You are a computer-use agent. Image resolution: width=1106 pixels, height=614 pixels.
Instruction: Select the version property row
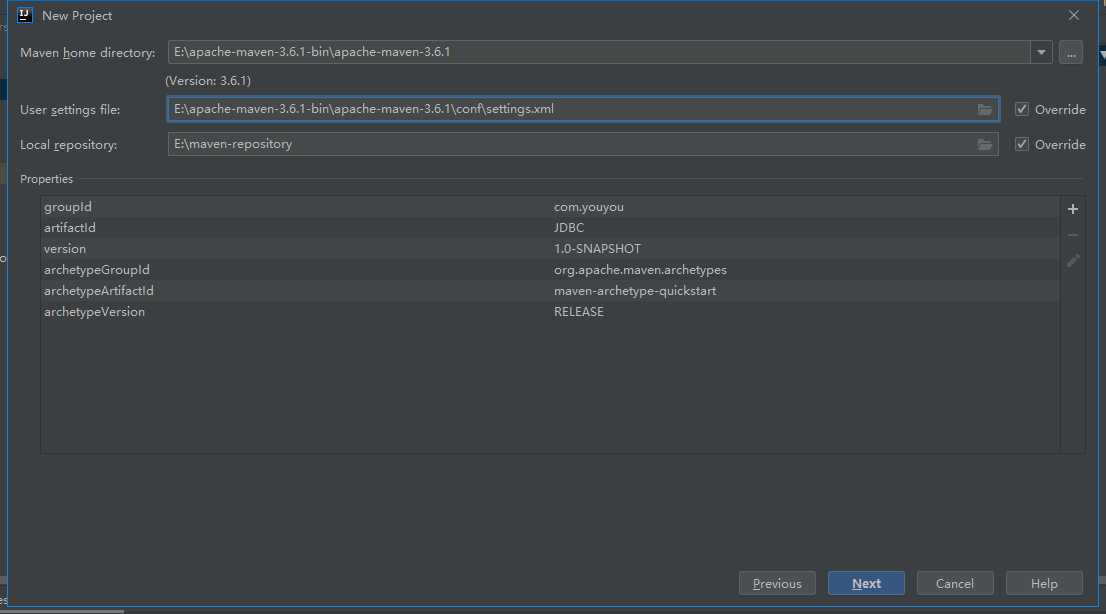(550, 248)
